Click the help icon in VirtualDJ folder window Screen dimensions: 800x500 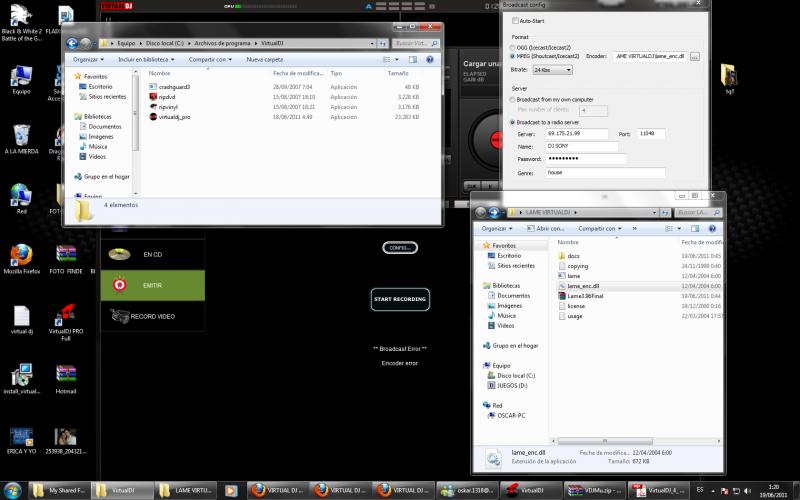(430, 60)
